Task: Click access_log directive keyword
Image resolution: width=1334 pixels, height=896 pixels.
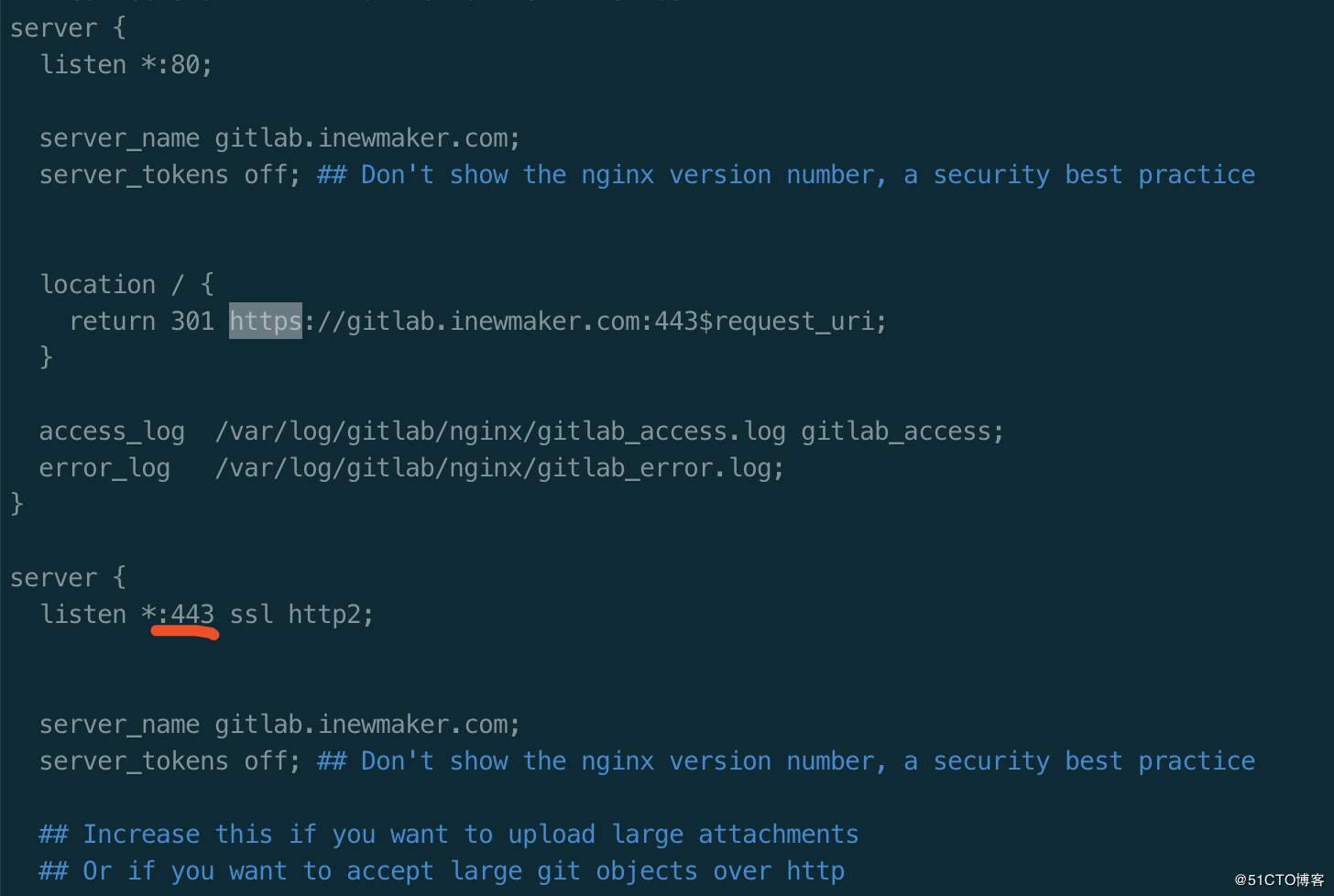Action: (x=112, y=432)
